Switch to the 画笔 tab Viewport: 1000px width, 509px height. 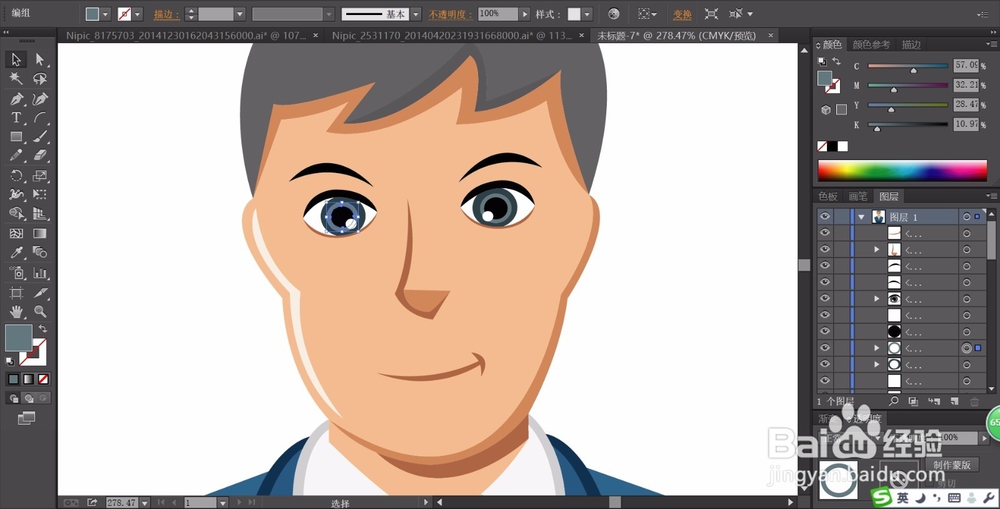click(x=858, y=196)
